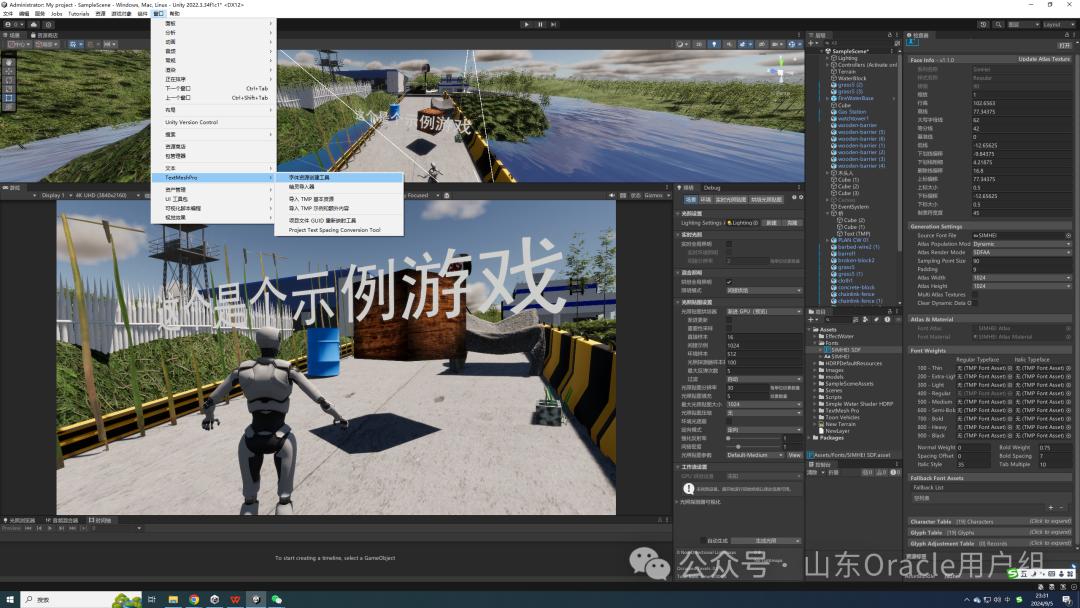Click the Hierarchy add plus button

[x=811, y=43]
